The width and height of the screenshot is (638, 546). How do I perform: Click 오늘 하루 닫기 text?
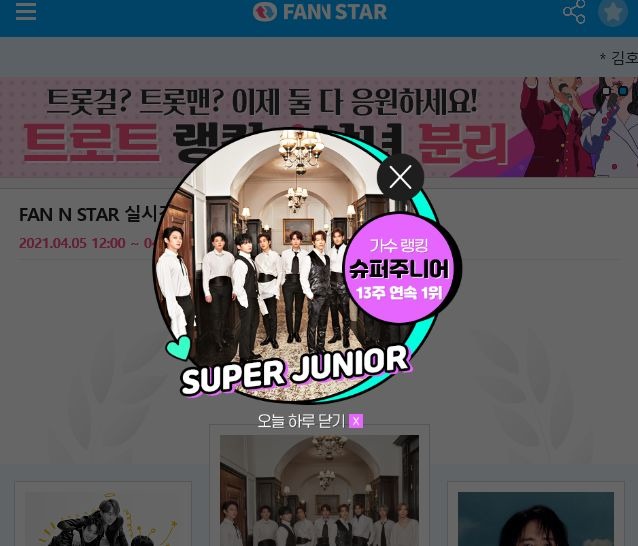pos(301,421)
